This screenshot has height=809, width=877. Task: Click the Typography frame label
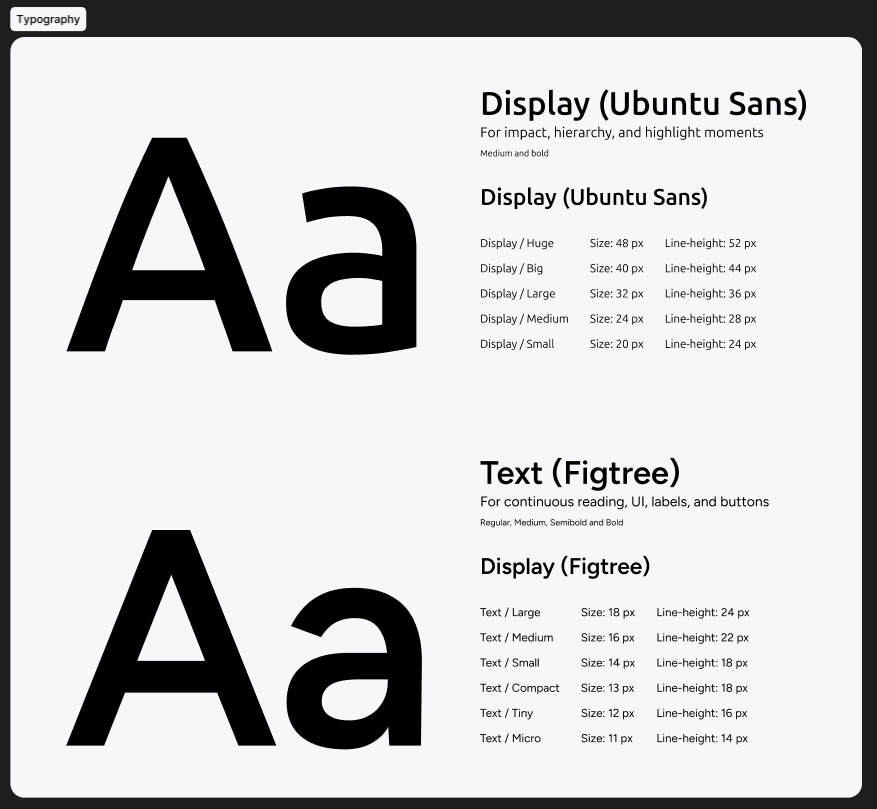pos(48,19)
